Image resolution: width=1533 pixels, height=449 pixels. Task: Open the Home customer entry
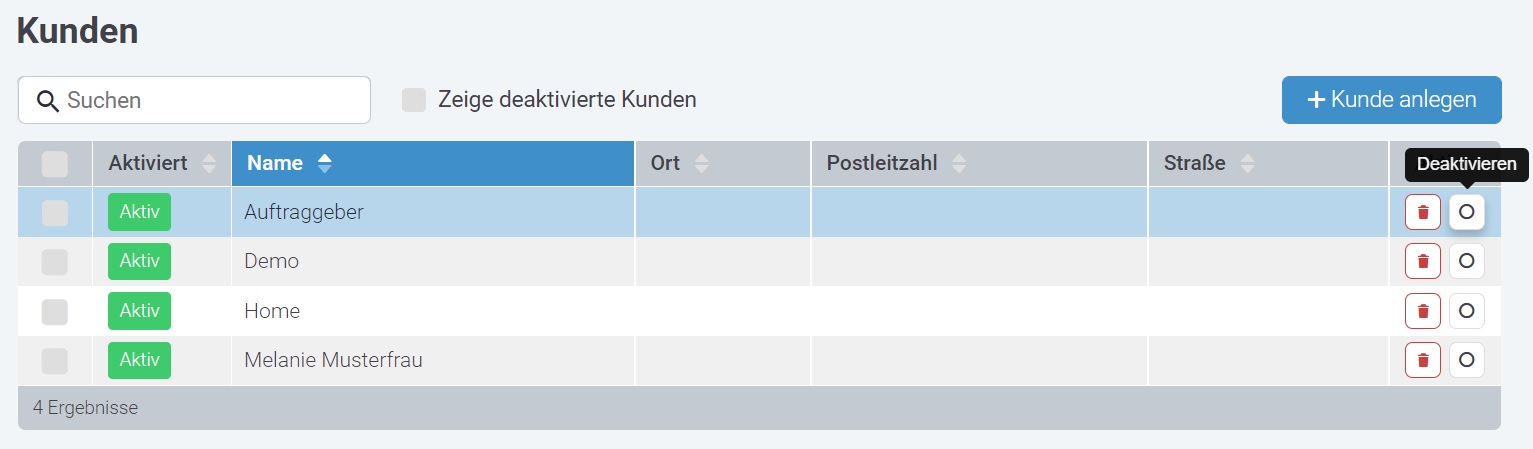point(272,311)
